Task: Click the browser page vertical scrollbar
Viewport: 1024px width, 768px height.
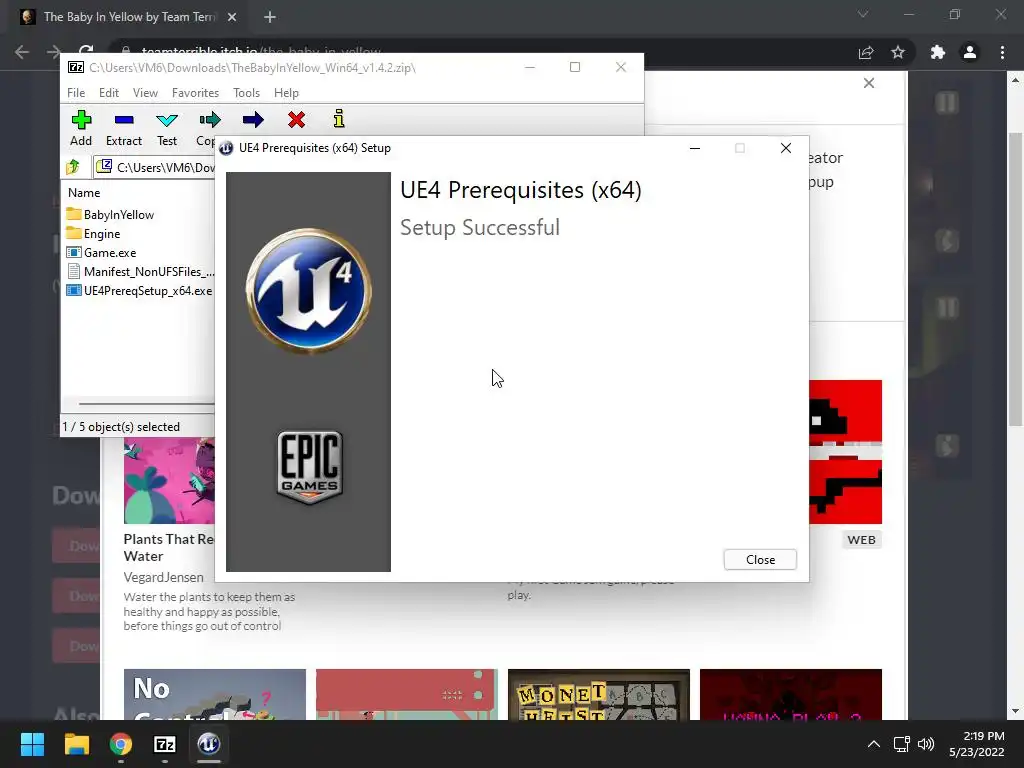Action: tap(1015, 279)
